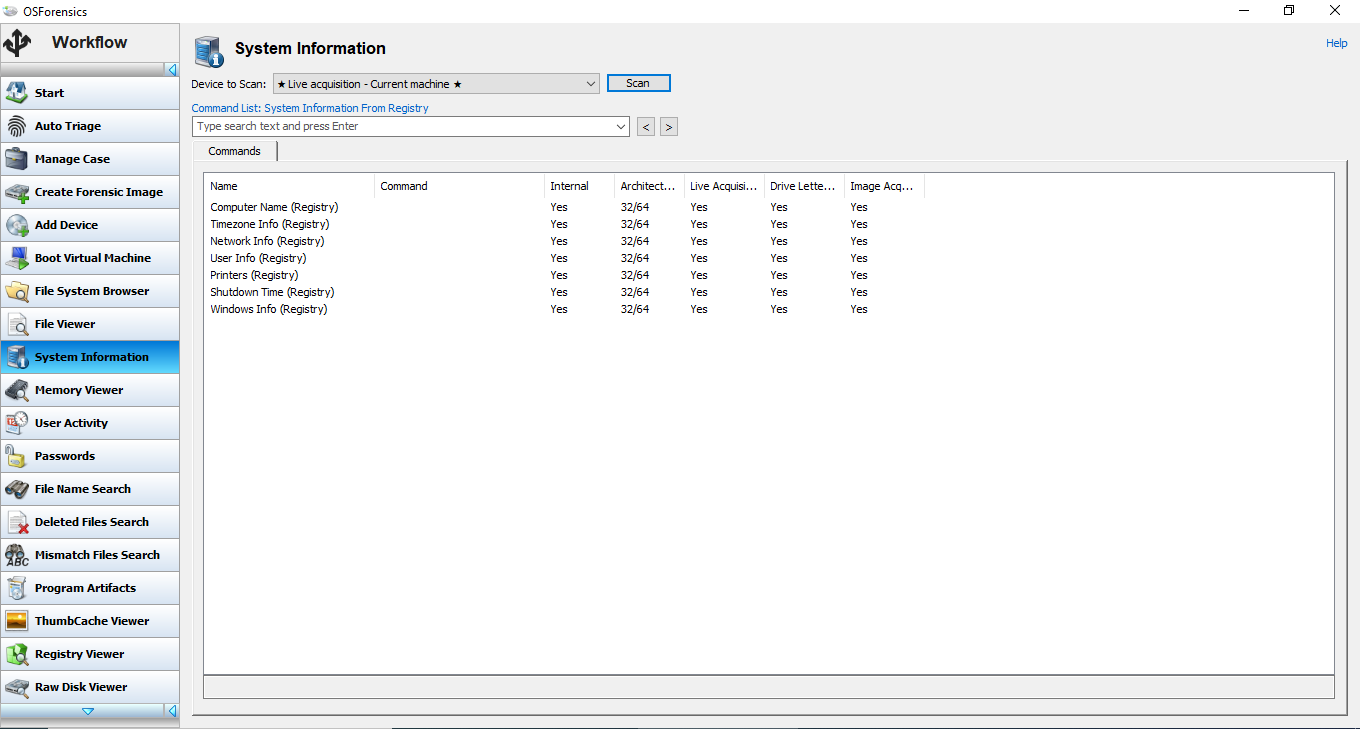Open the Manage Case module
1360x729 pixels.
90,159
